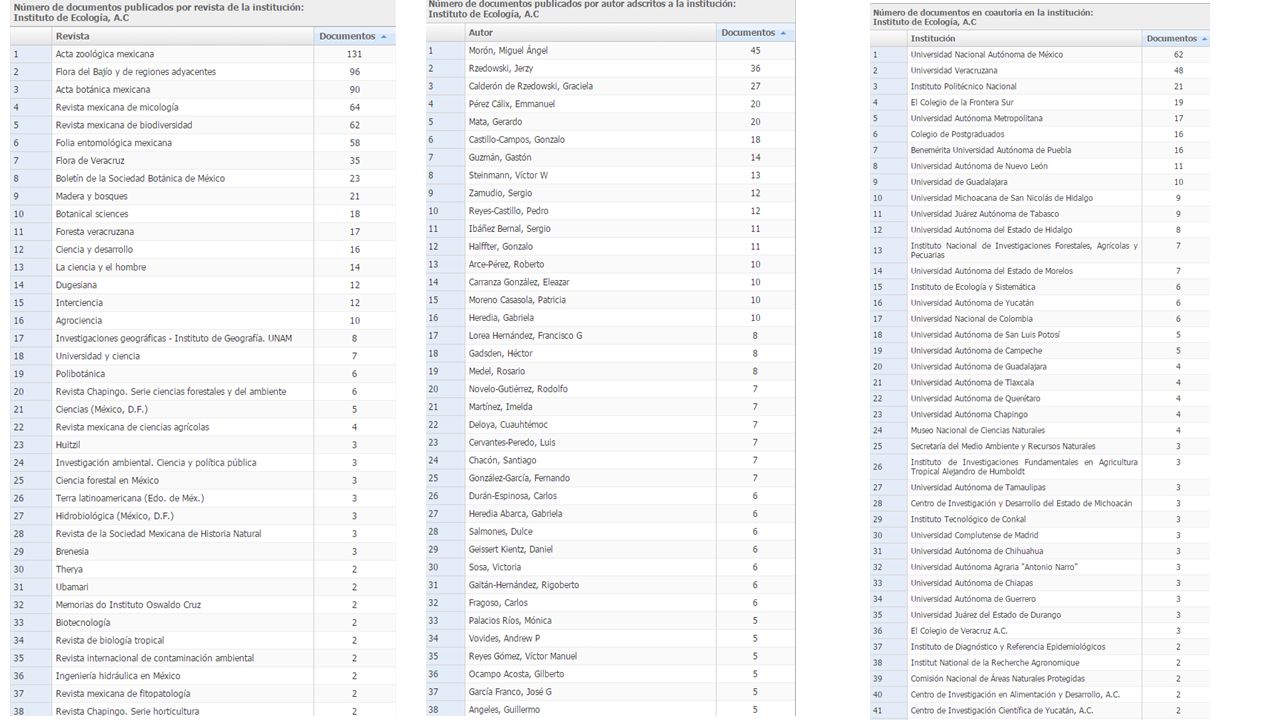1280x720 pixels.
Task: Sort journals table by Documentos arrow
Action: point(385,36)
